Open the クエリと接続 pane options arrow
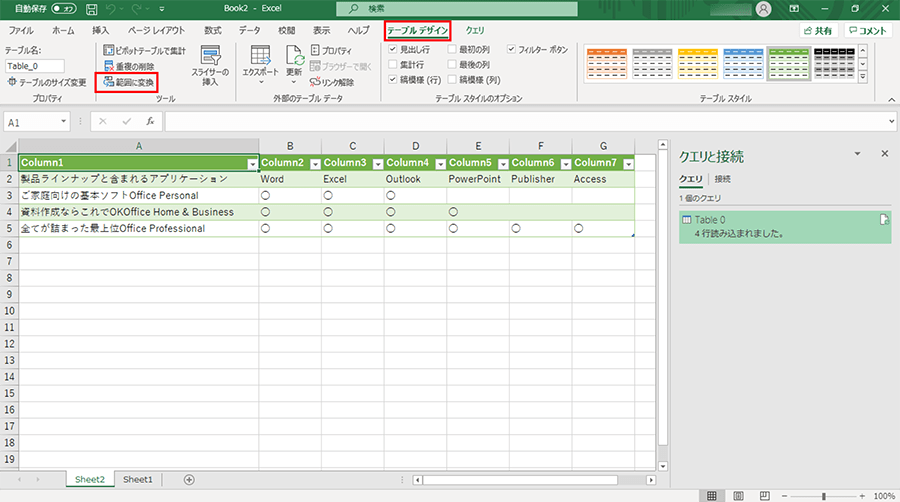The height and width of the screenshot is (502, 900). 857,154
